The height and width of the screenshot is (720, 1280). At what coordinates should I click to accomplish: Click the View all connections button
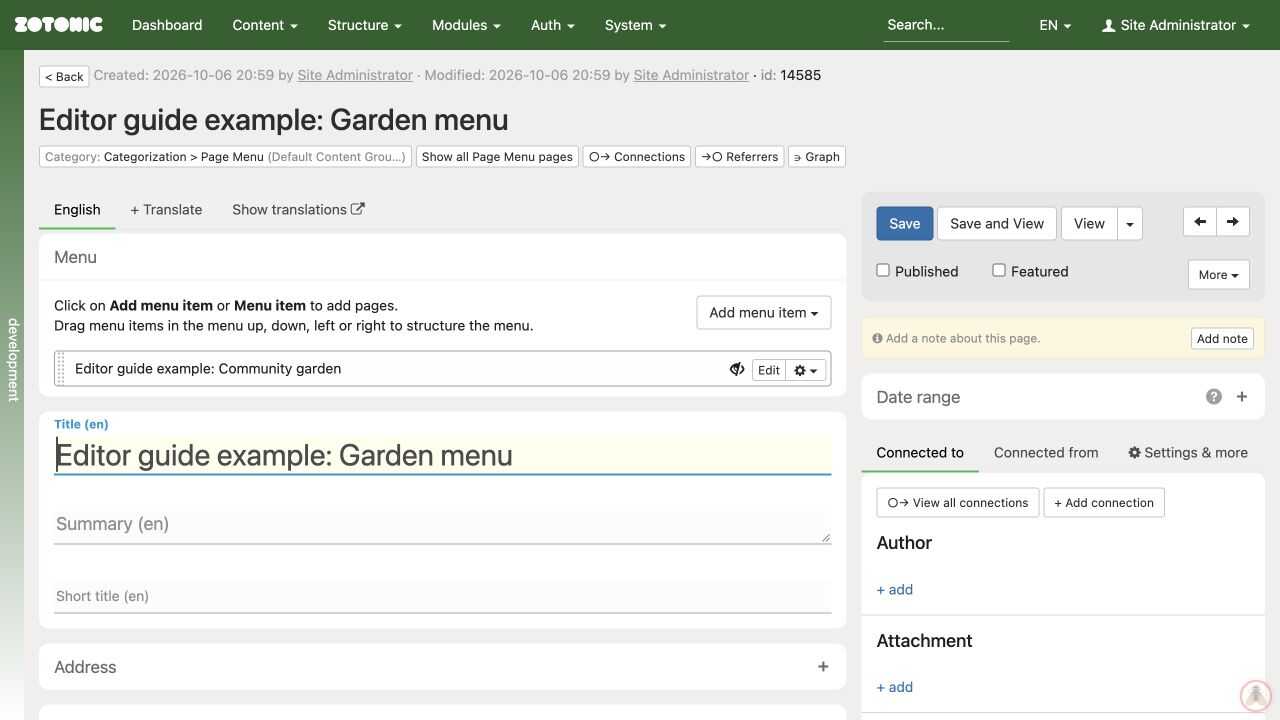[x=958, y=503]
